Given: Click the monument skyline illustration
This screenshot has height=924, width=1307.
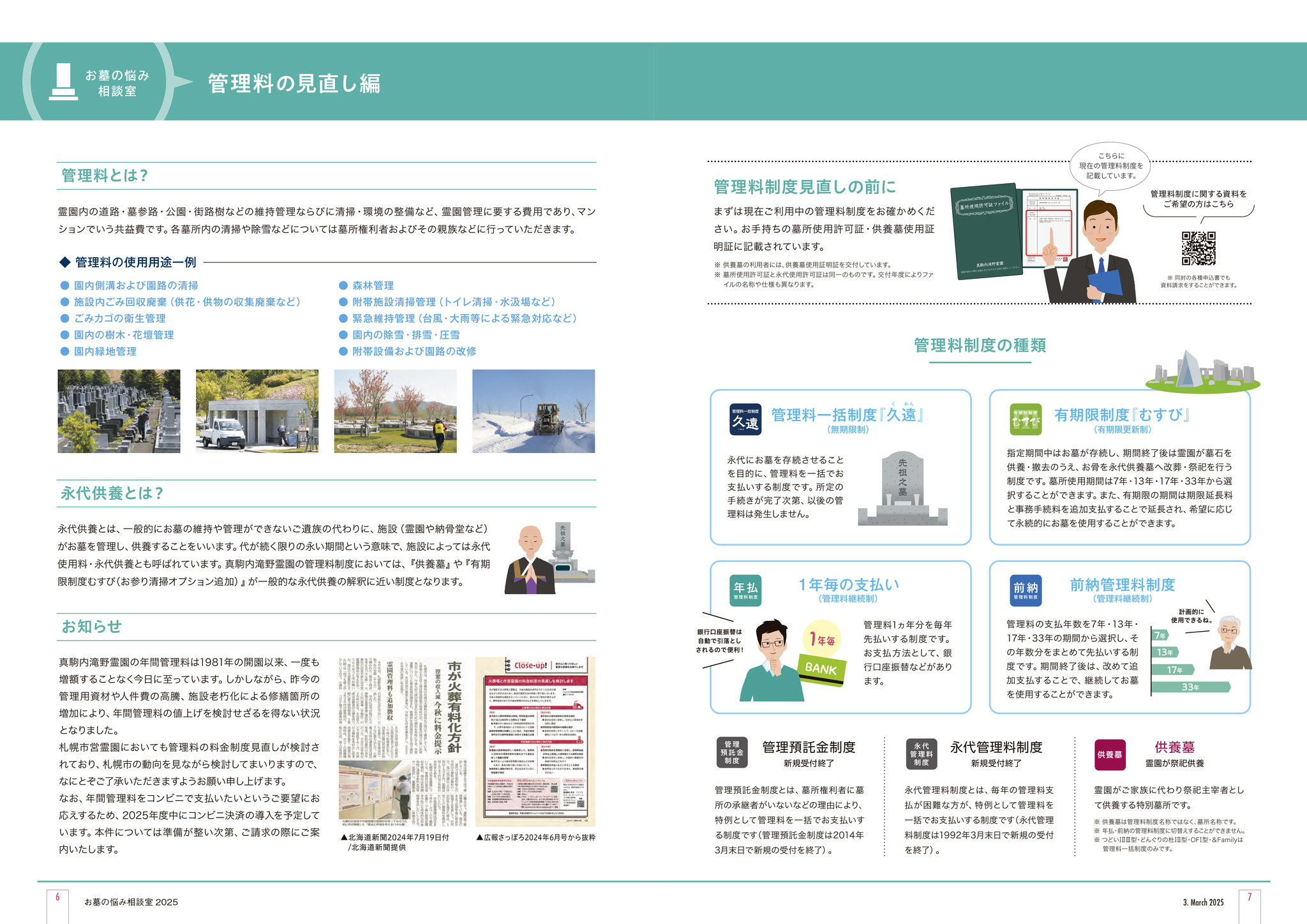Looking at the screenshot, I should coord(1202,371).
